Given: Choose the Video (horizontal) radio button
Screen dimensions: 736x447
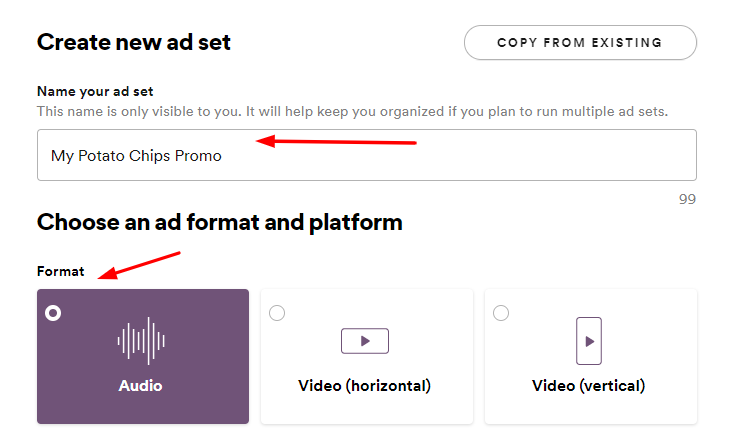Looking at the screenshot, I should pos(277,313).
